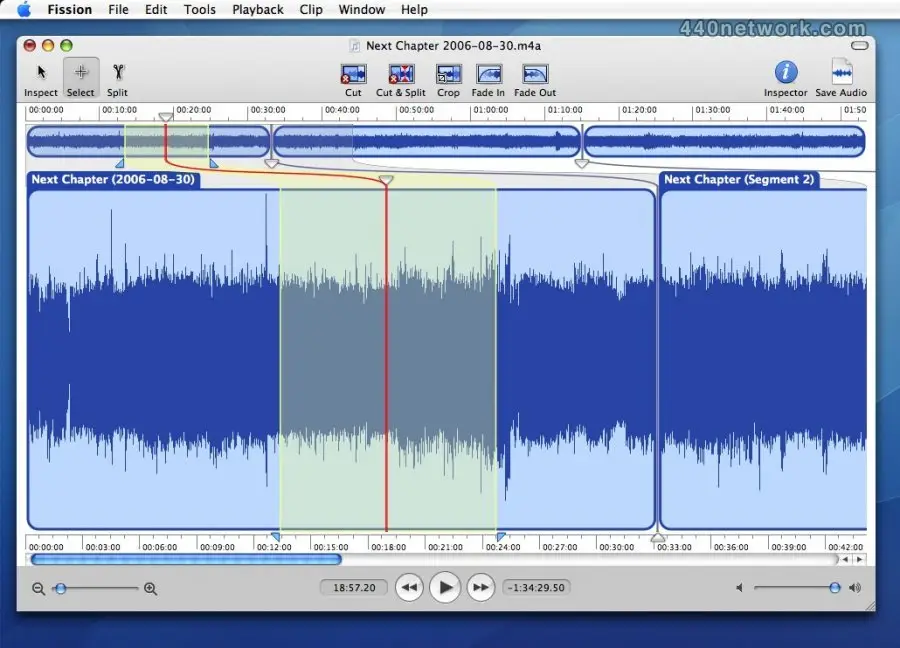Click the Next Chapter (Segment 2) clip label
Image resolution: width=900 pixels, height=648 pixels.
click(x=738, y=180)
